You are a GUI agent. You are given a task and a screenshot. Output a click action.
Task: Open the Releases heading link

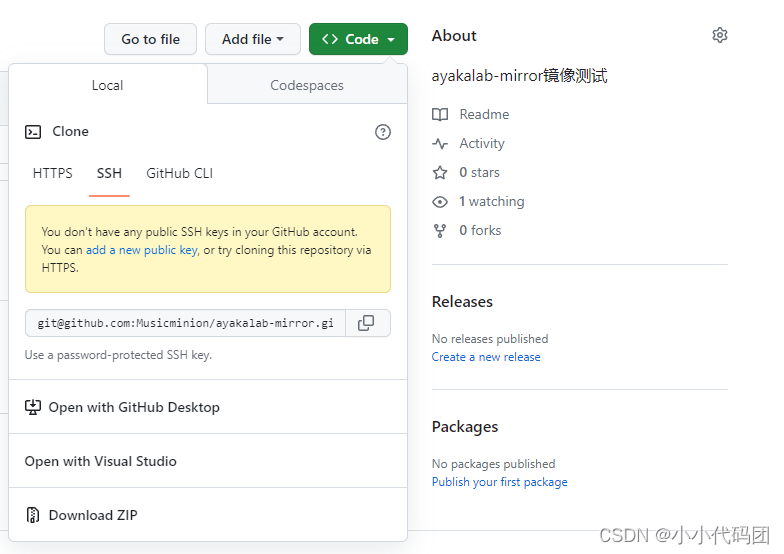click(x=462, y=302)
